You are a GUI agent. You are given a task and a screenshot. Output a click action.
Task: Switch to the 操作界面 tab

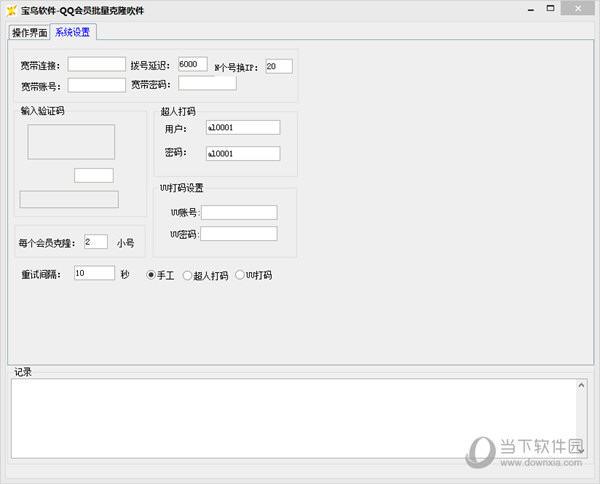point(29,32)
